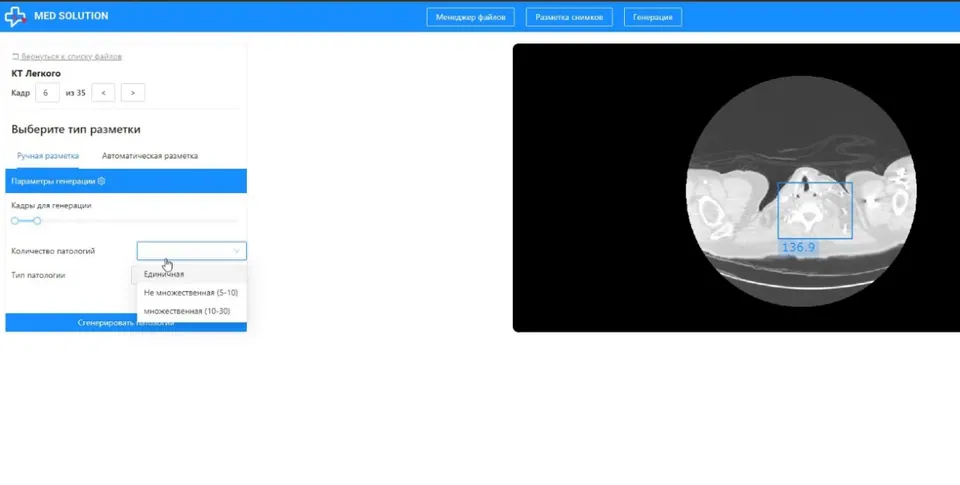The image size is (960, 485).
Task: Click the MED SOLUTION title text
Action: pos(71,16)
